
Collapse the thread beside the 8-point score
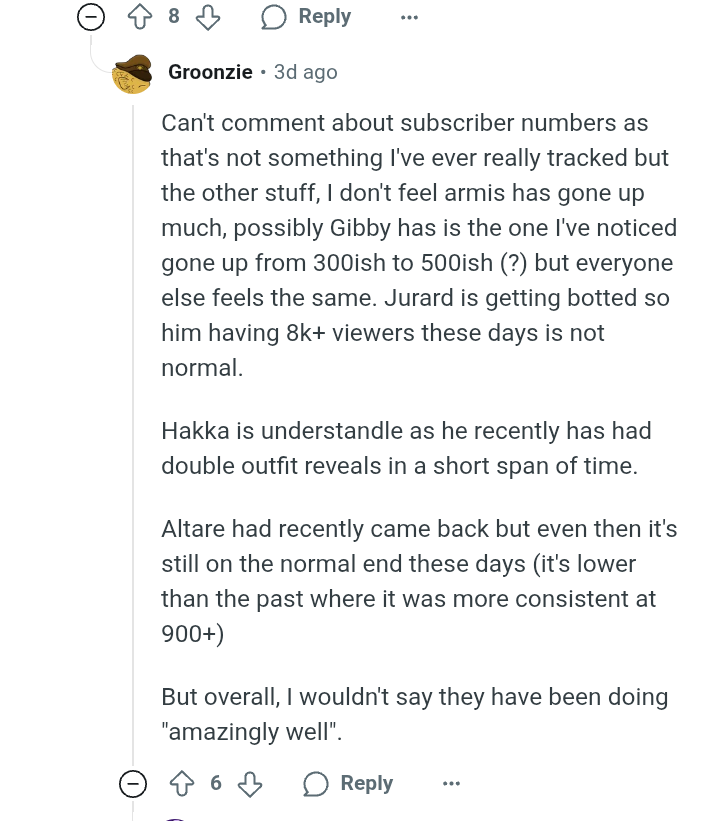click(91, 17)
